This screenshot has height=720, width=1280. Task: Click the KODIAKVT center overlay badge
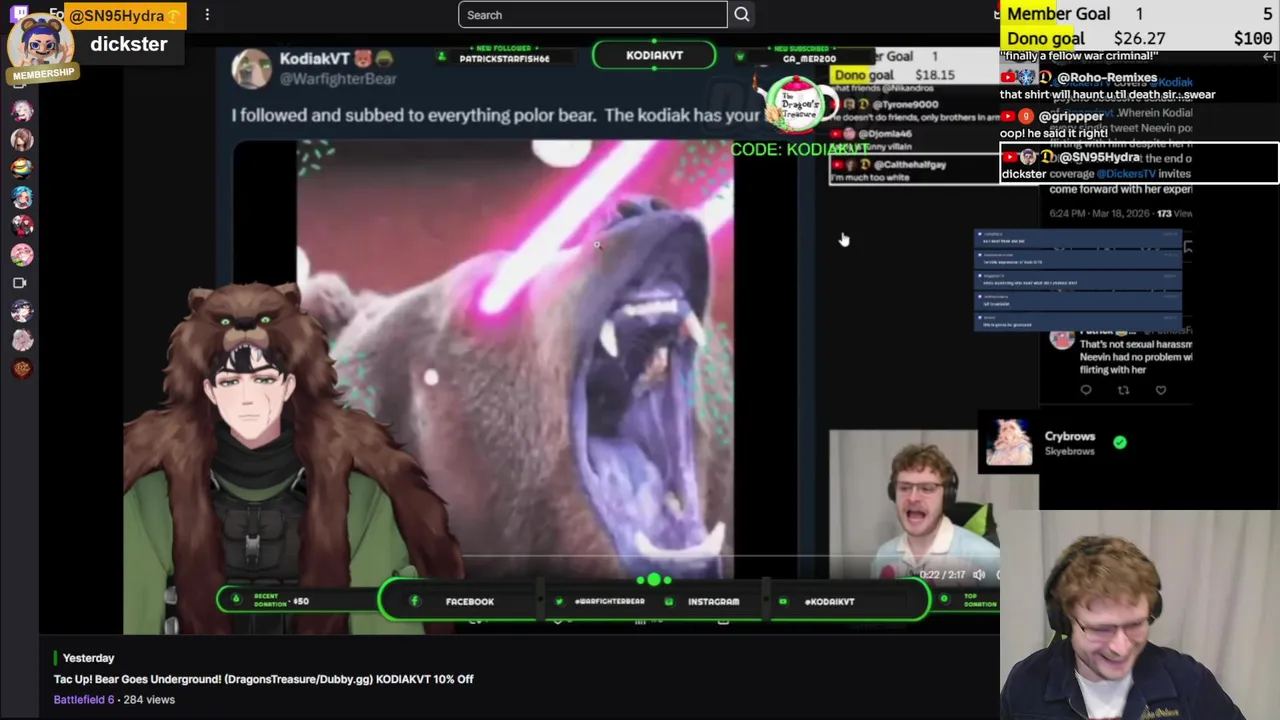[x=654, y=55]
